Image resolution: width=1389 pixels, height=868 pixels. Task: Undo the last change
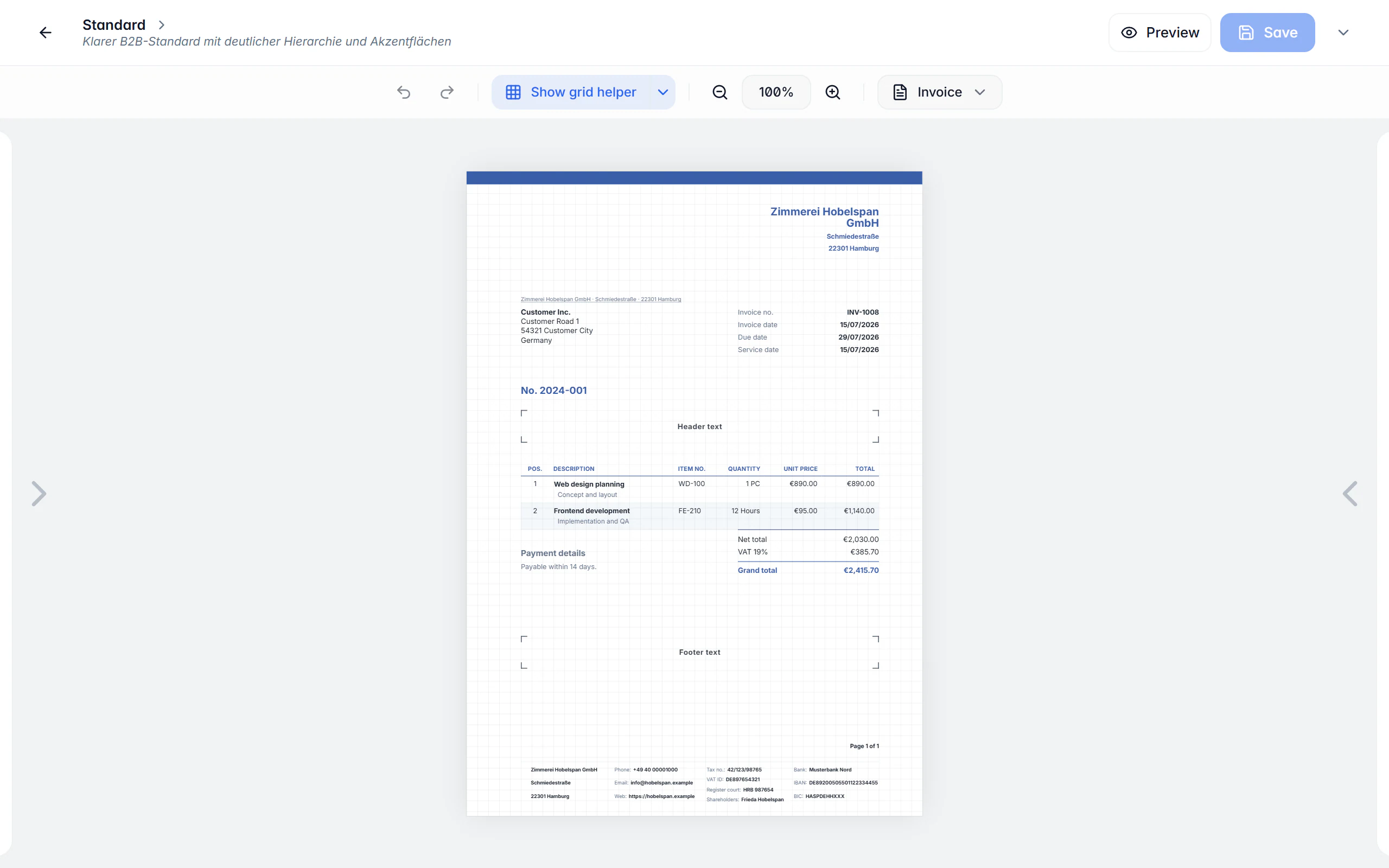tap(404, 92)
